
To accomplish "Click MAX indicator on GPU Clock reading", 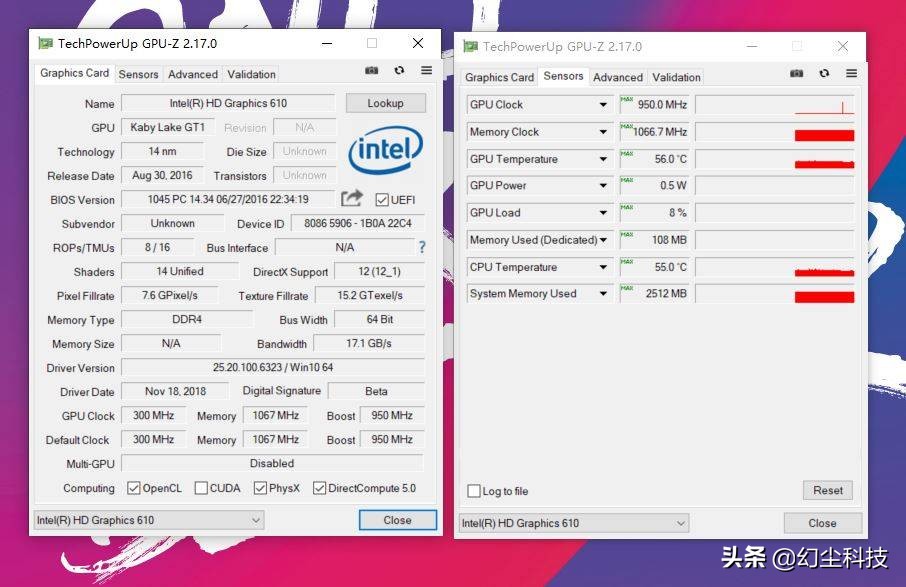I will pos(627,99).
